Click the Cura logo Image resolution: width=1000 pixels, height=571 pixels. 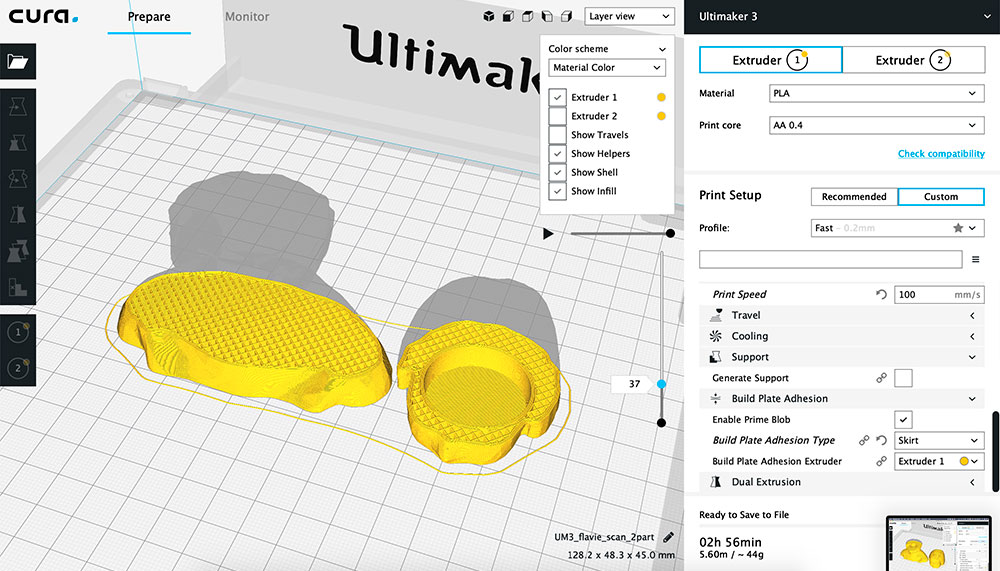(x=43, y=16)
